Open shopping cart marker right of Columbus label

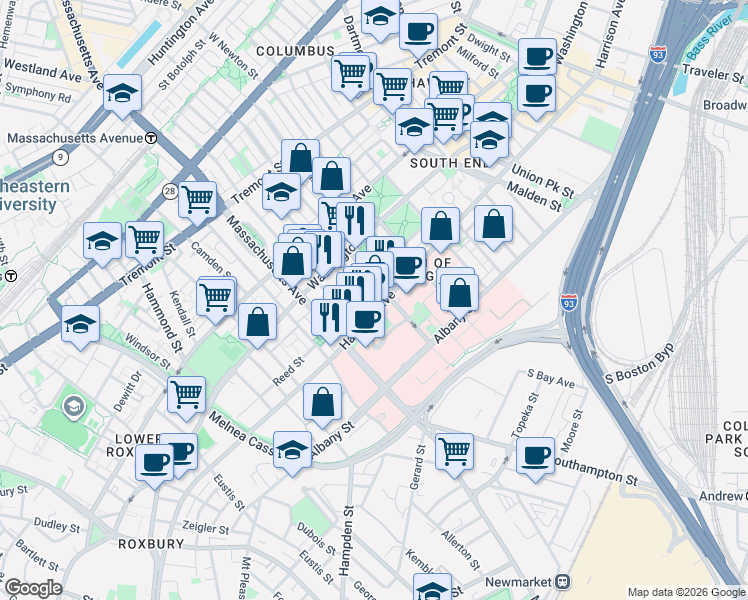coord(351,75)
